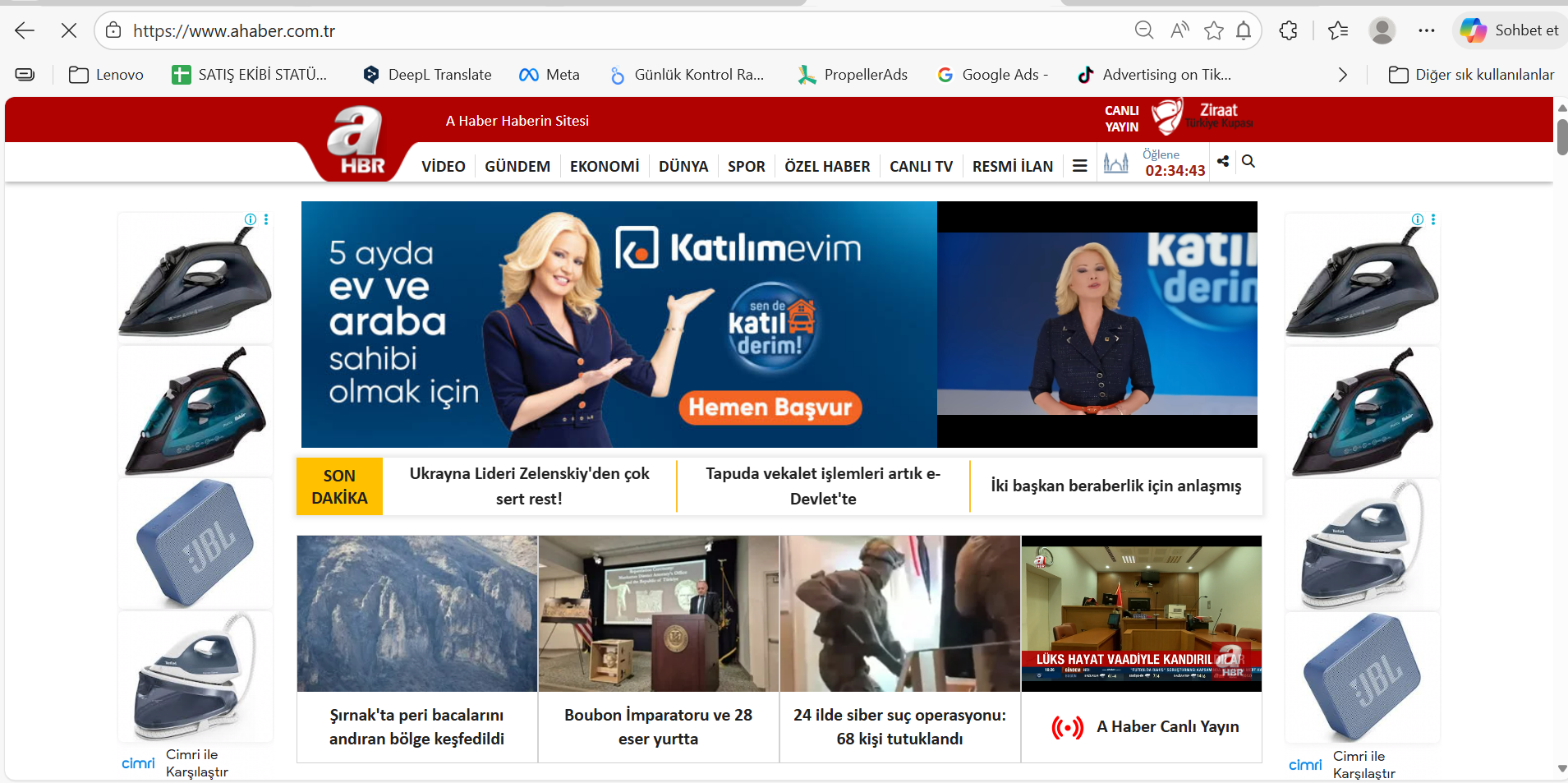The height and width of the screenshot is (783, 1568).
Task: Open SATIŞ EKİBİ STATÜ bookmark
Action: [249, 75]
